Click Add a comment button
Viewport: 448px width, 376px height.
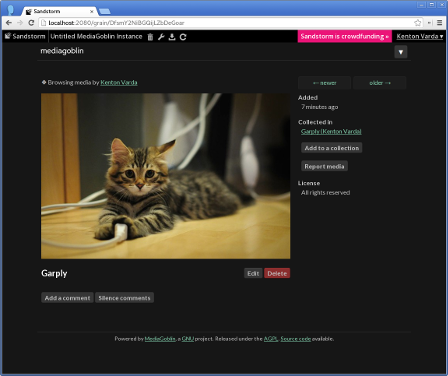[67, 298]
